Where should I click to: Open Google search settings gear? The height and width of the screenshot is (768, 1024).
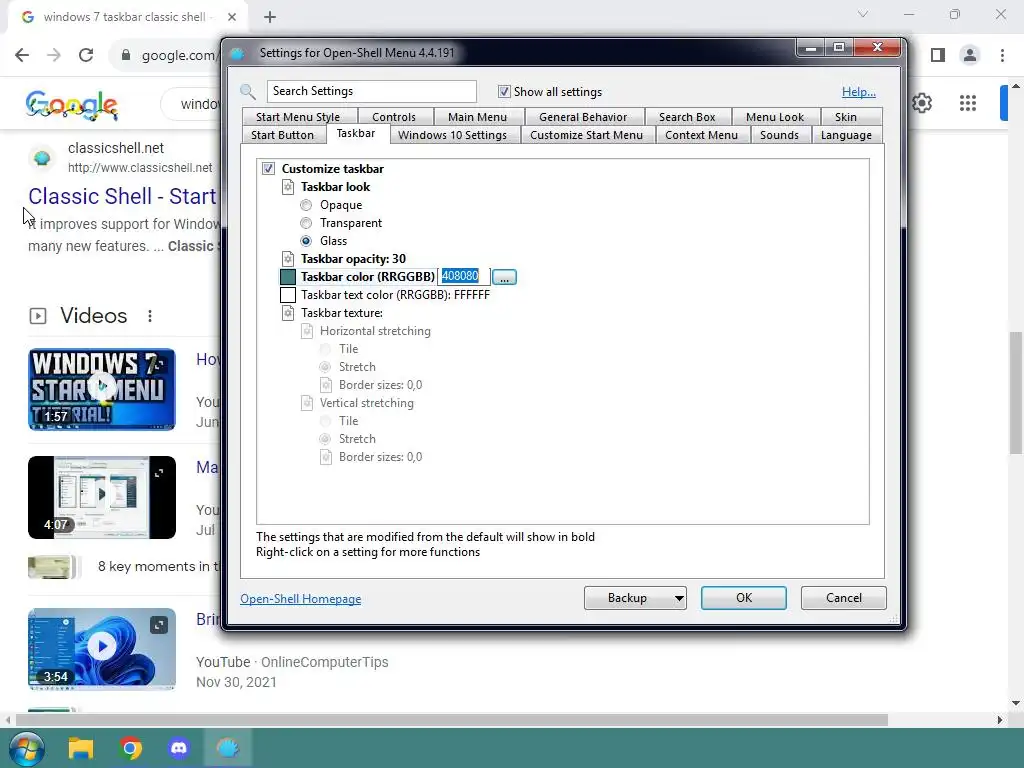[x=922, y=103]
